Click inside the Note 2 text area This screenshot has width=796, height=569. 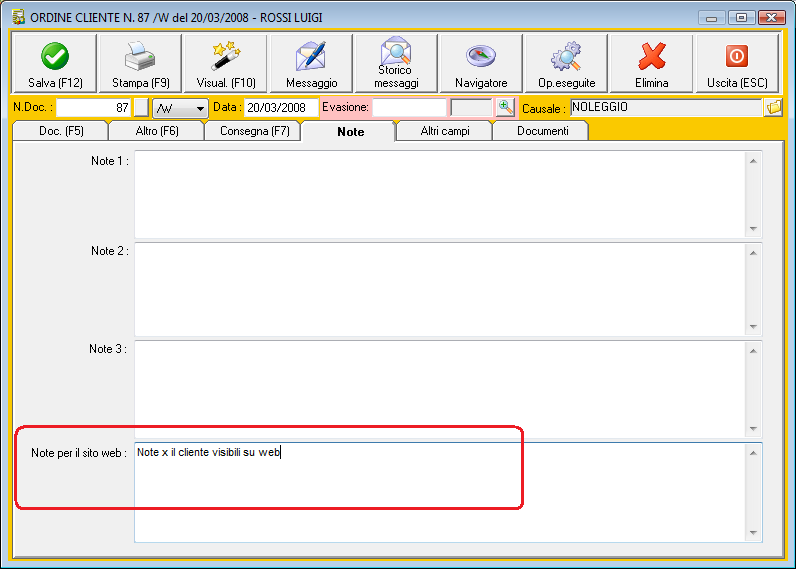pos(440,289)
